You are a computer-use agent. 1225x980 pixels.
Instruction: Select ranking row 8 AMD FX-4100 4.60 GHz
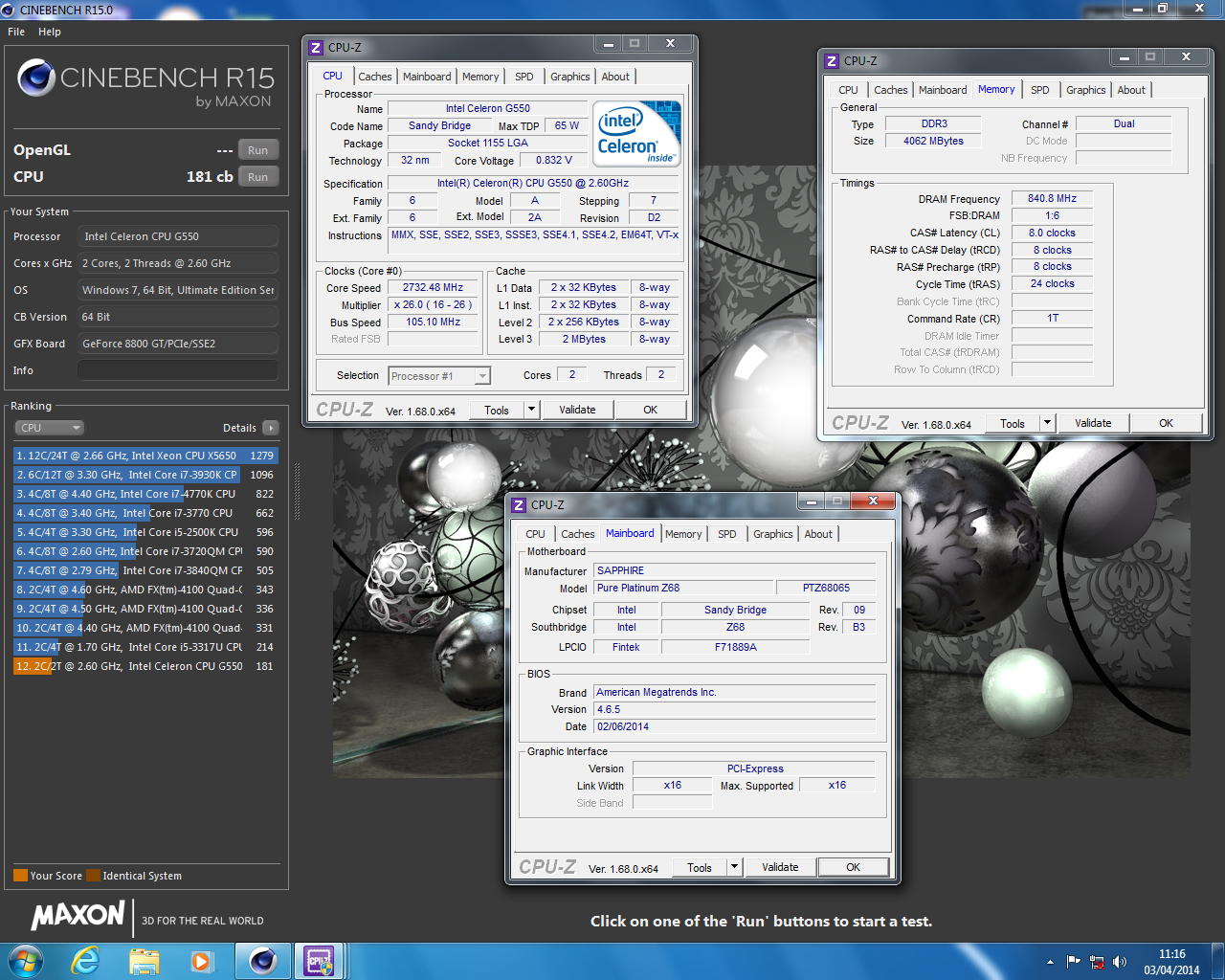click(x=145, y=590)
